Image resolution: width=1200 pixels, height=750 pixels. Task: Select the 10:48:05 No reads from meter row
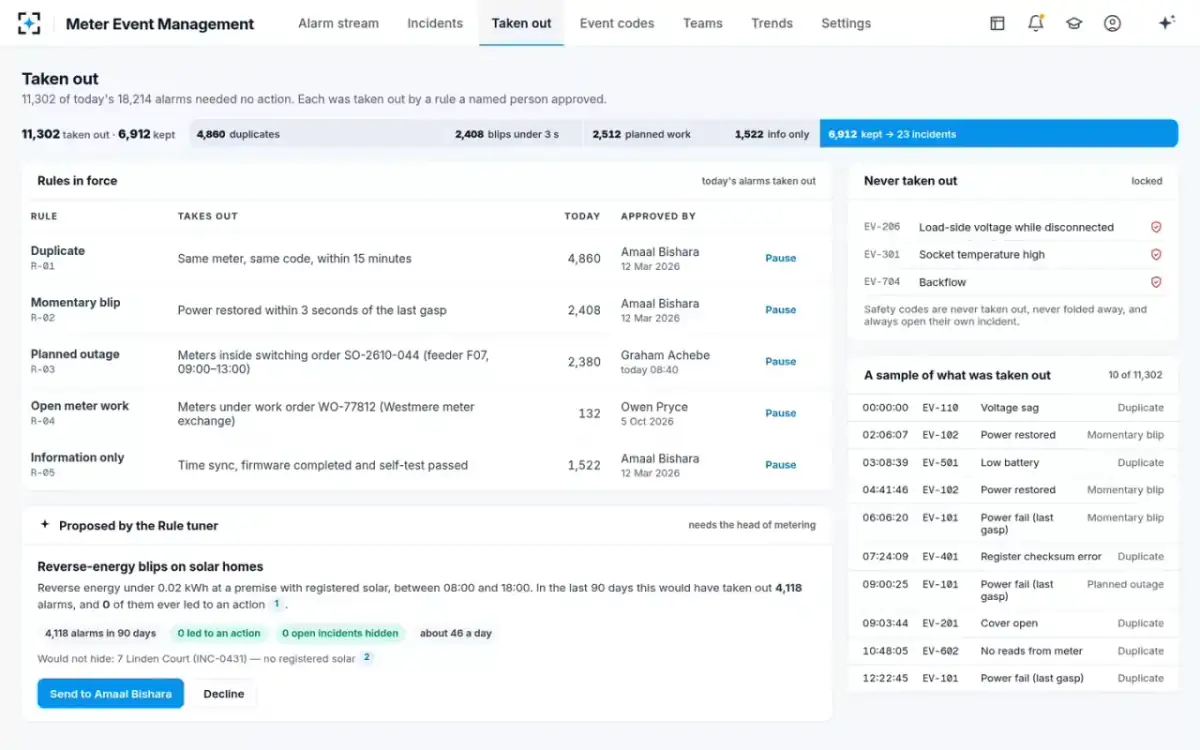click(1013, 651)
